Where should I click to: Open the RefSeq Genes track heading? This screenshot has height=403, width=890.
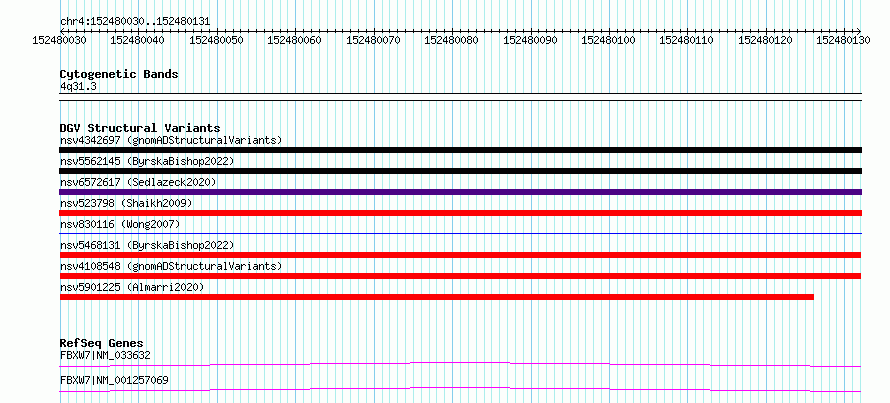pos(102,343)
